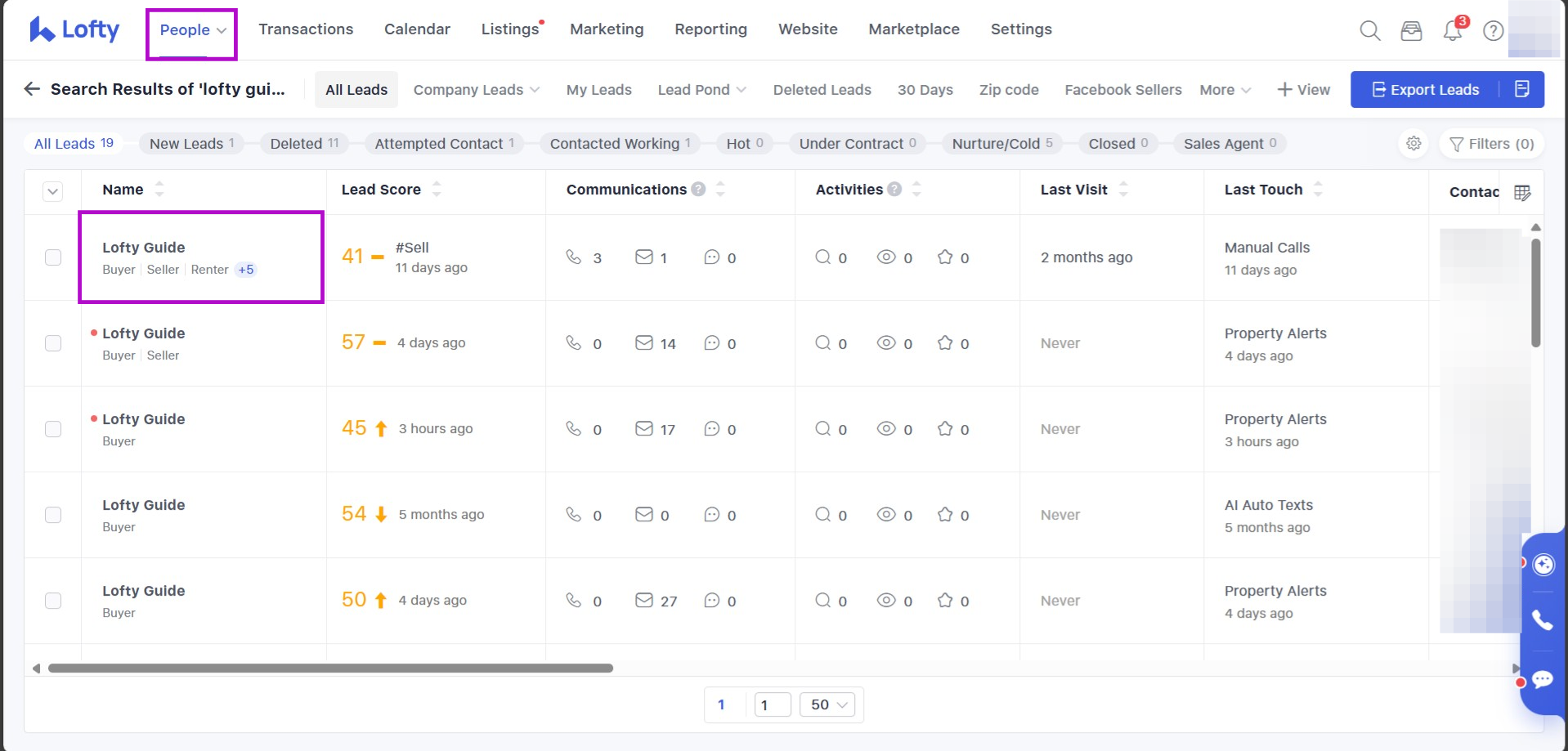Open the column layout editor icon
This screenshot has width=1568, height=751.
[1521, 193]
